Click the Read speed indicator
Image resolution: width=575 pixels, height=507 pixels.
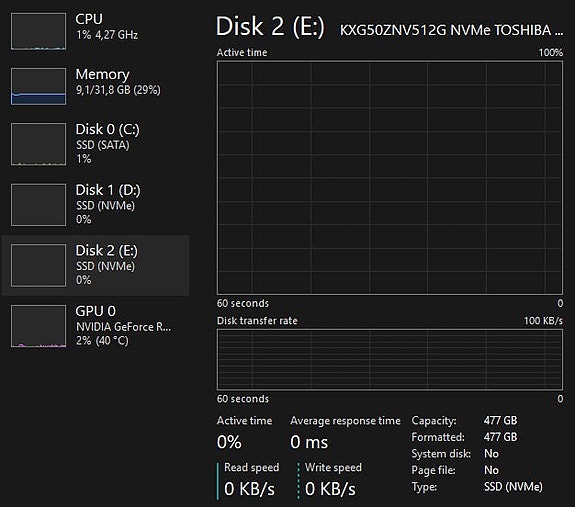coord(249,481)
